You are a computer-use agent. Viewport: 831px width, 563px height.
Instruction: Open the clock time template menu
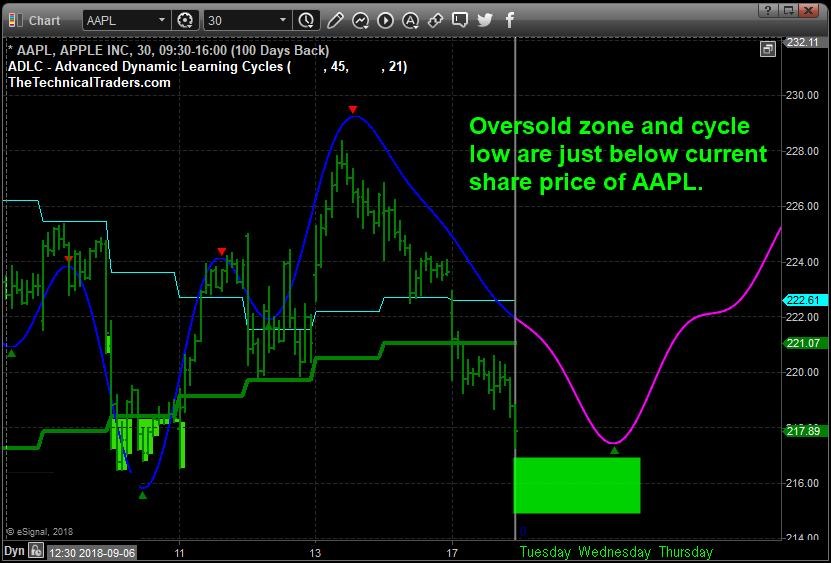306,21
